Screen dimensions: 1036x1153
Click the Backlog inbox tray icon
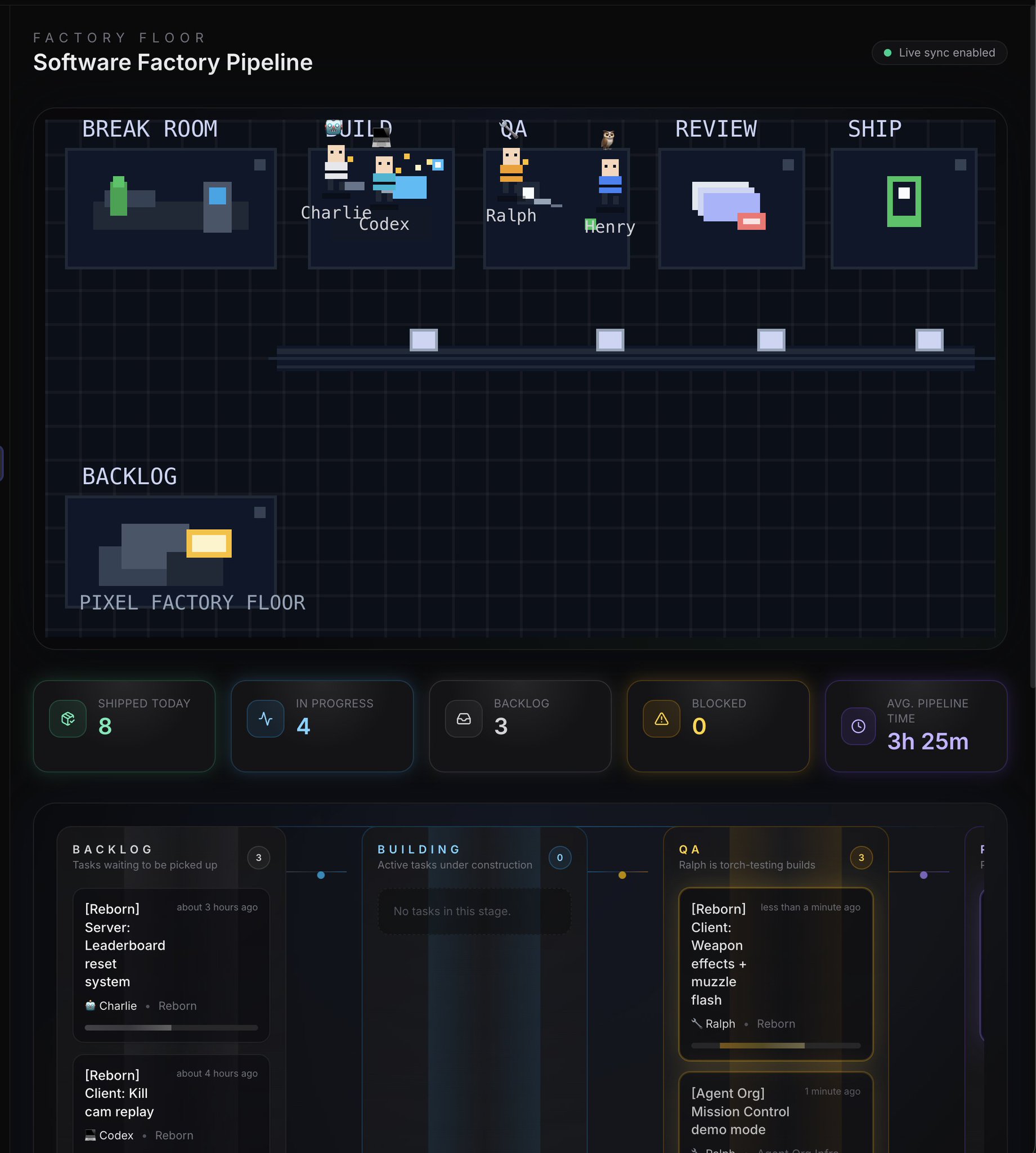tap(463, 718)
